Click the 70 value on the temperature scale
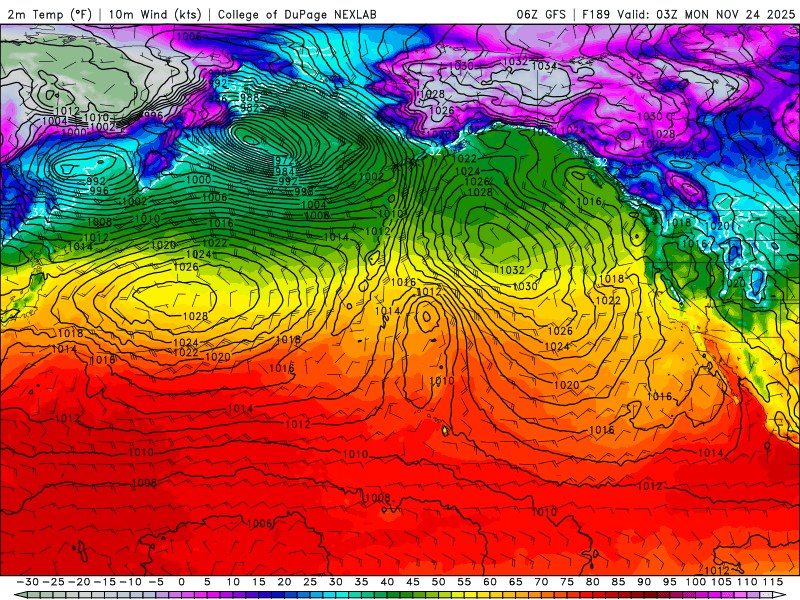 [x=541, y=582]
